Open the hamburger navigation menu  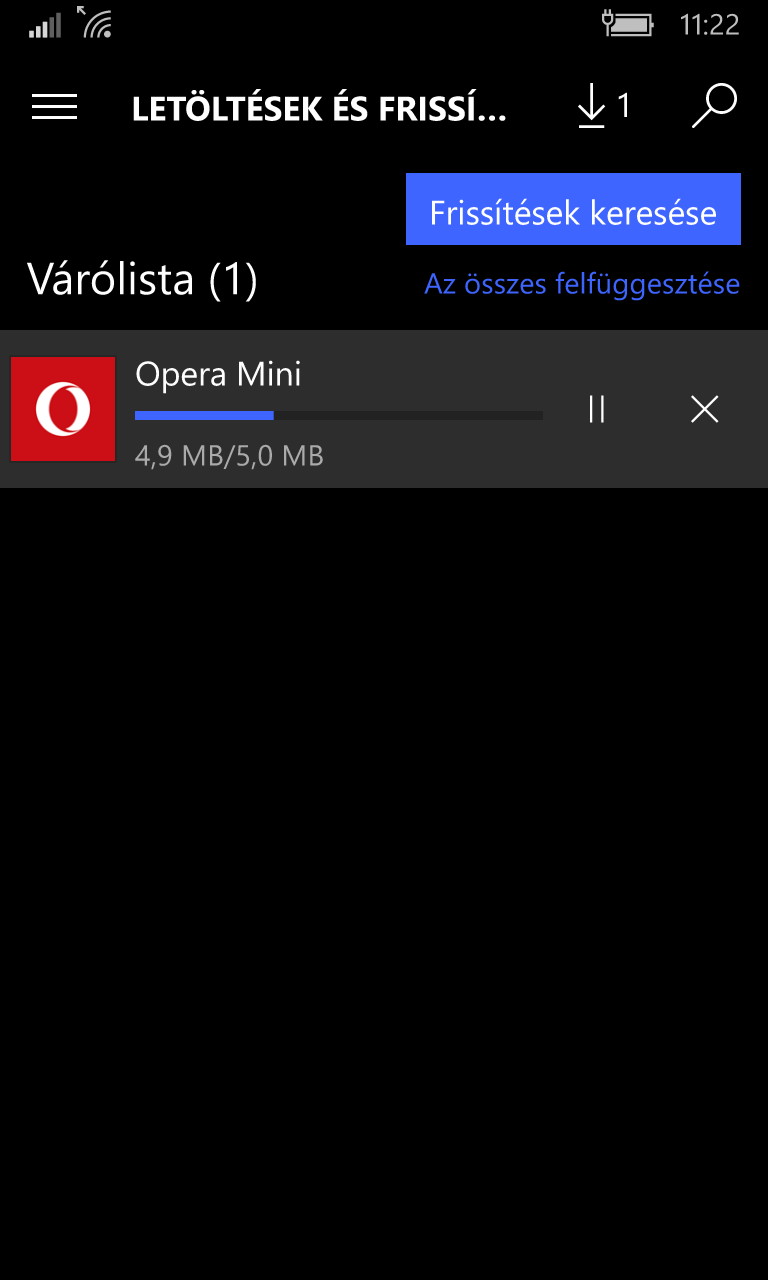[x=54, y=107]
